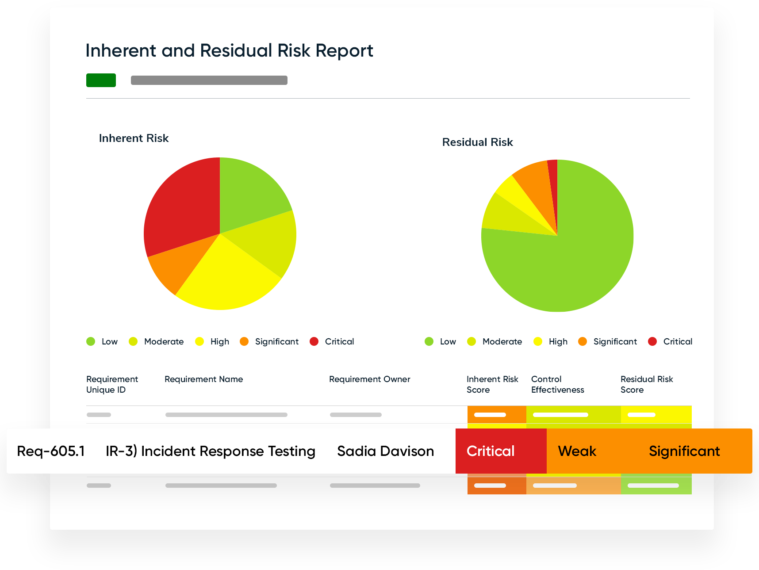759x570 pixels.
Task: Toggle Low legend dot under Inherent Risk
Action: [91, 342]
